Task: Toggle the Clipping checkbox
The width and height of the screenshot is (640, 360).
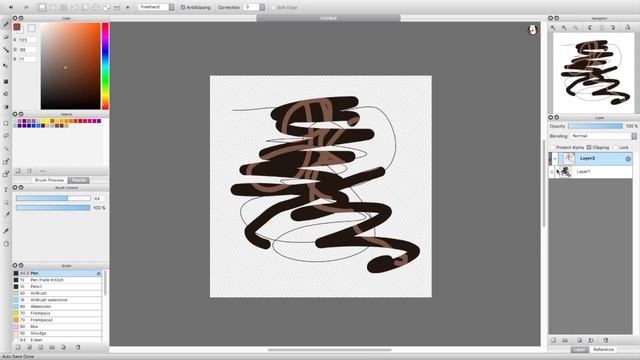Action: (589, 147)
